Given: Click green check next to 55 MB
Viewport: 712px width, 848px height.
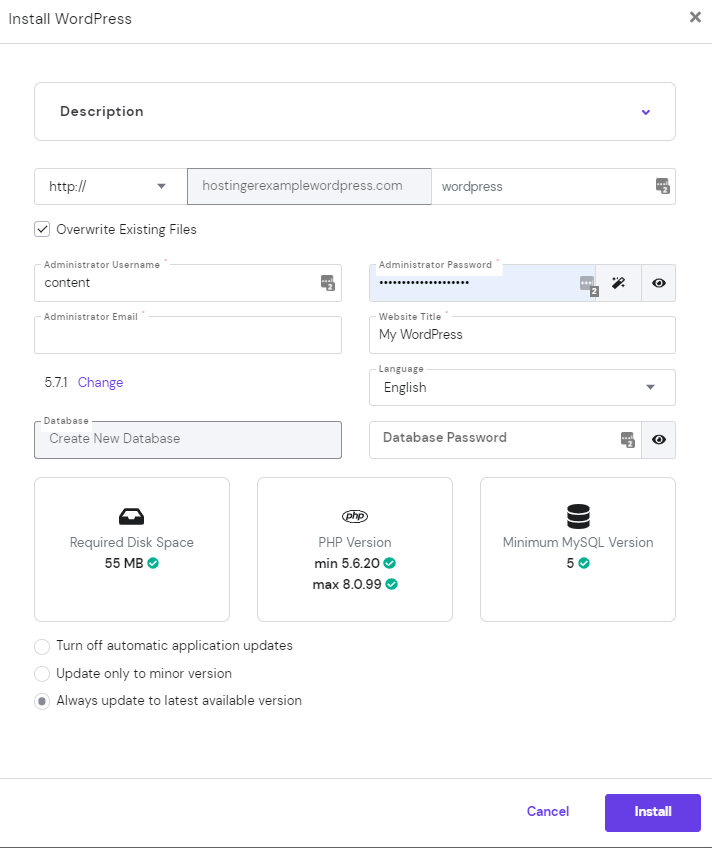Looking at the screenshot, I should coord(154,564).
